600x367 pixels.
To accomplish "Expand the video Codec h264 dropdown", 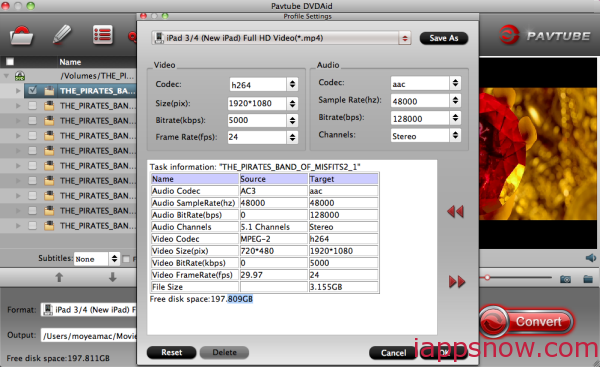I will point(264,85).
